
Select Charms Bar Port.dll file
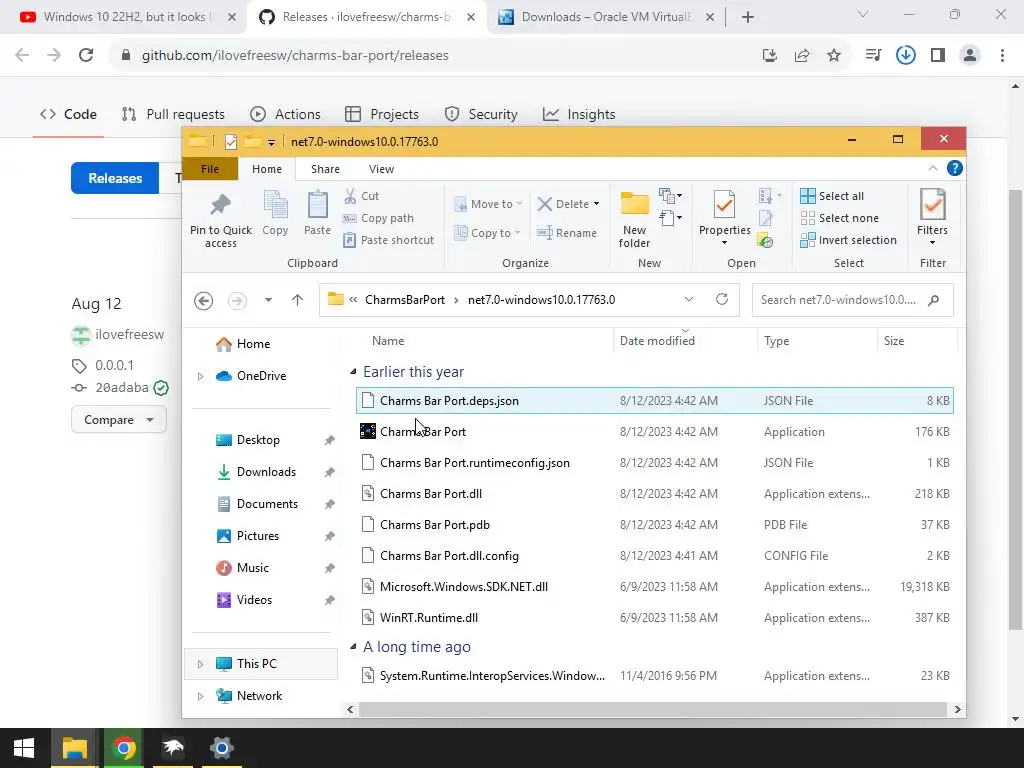[655, 494]
